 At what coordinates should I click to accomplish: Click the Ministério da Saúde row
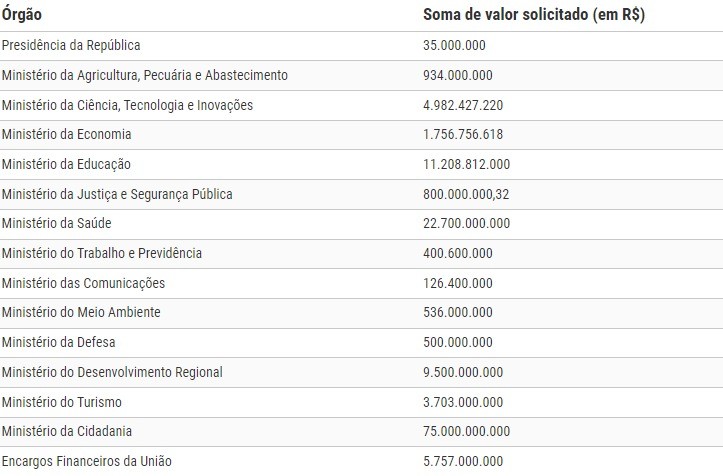362,224
